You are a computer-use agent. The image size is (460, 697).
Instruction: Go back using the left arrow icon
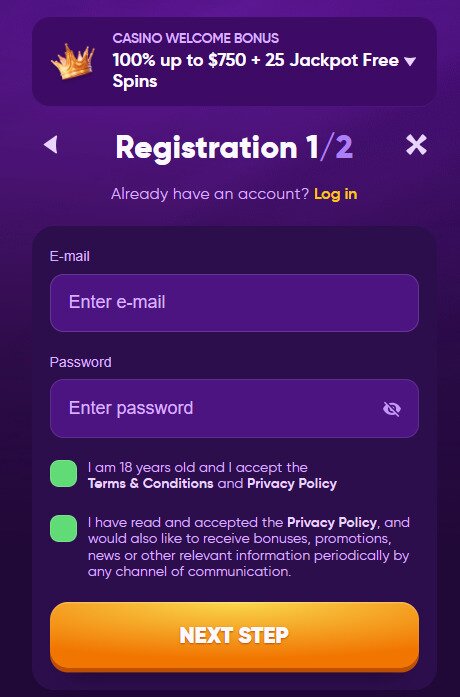click(x=51, y=144)
